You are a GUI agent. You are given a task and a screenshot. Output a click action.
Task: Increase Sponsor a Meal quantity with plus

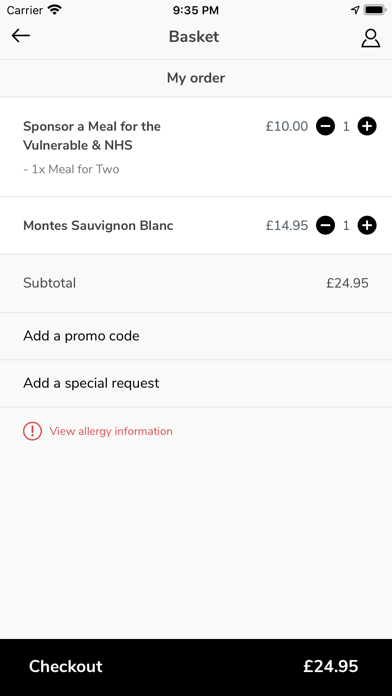[367, 127]
